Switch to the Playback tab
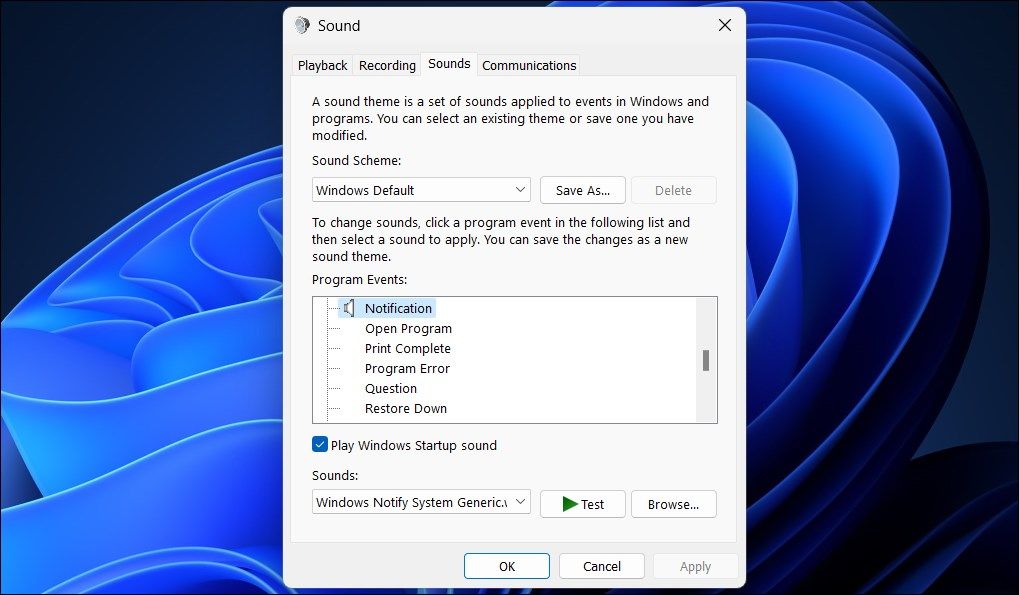This screenshot has height=595, width=1019. click(x=321, y=64)
